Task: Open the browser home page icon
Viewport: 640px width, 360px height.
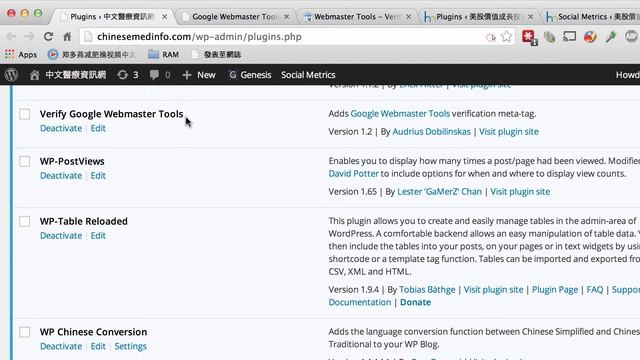Action: pos(67,37)
